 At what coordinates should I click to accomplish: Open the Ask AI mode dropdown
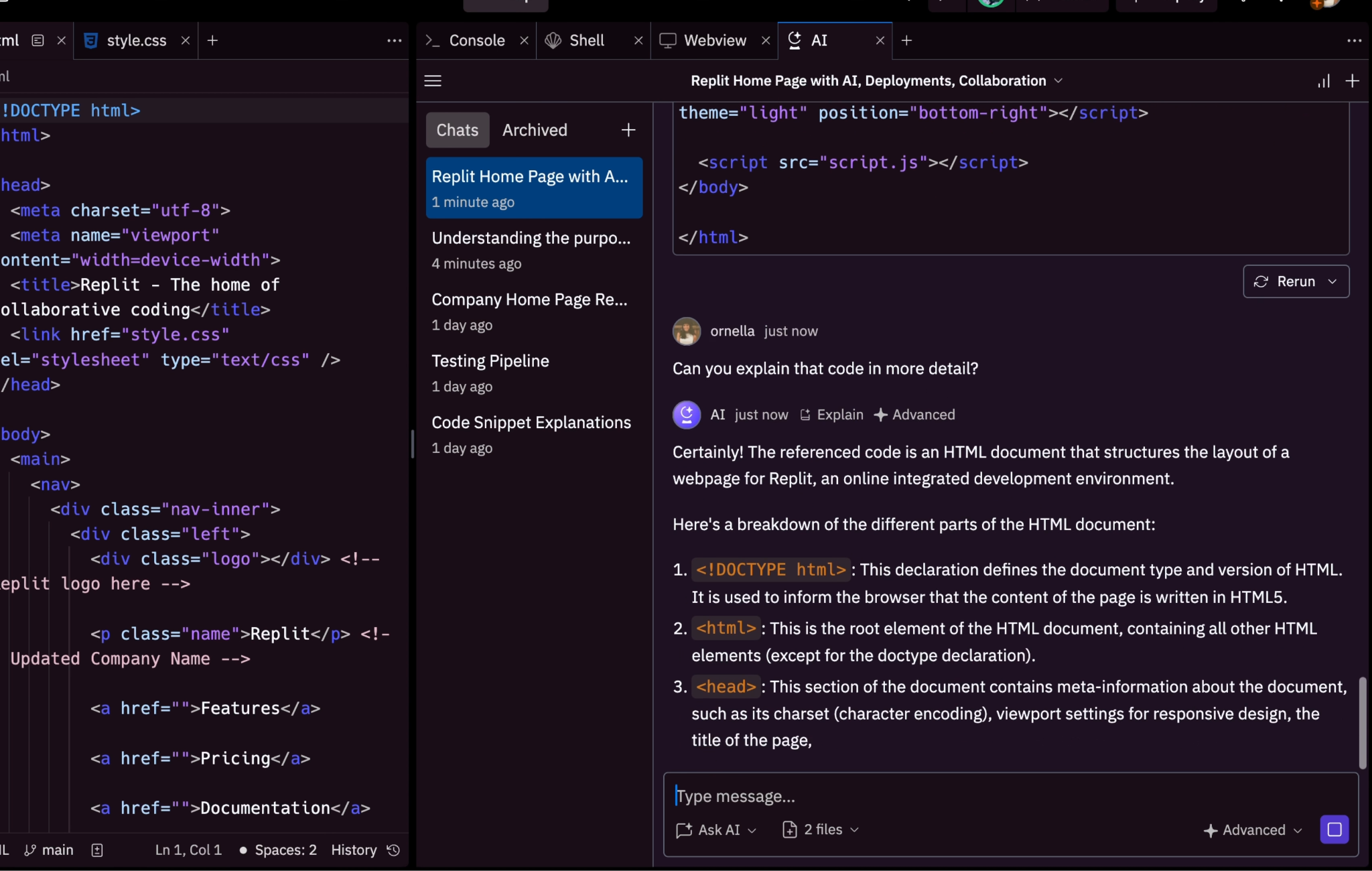point(717,829)
